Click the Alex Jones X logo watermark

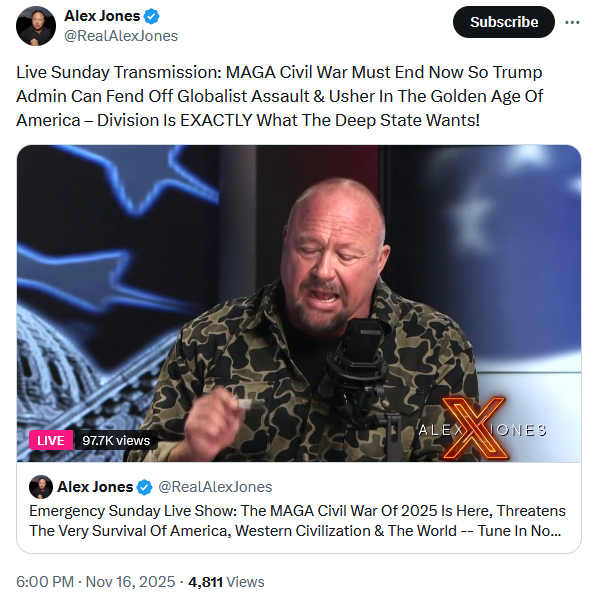[x=482, y=429]
